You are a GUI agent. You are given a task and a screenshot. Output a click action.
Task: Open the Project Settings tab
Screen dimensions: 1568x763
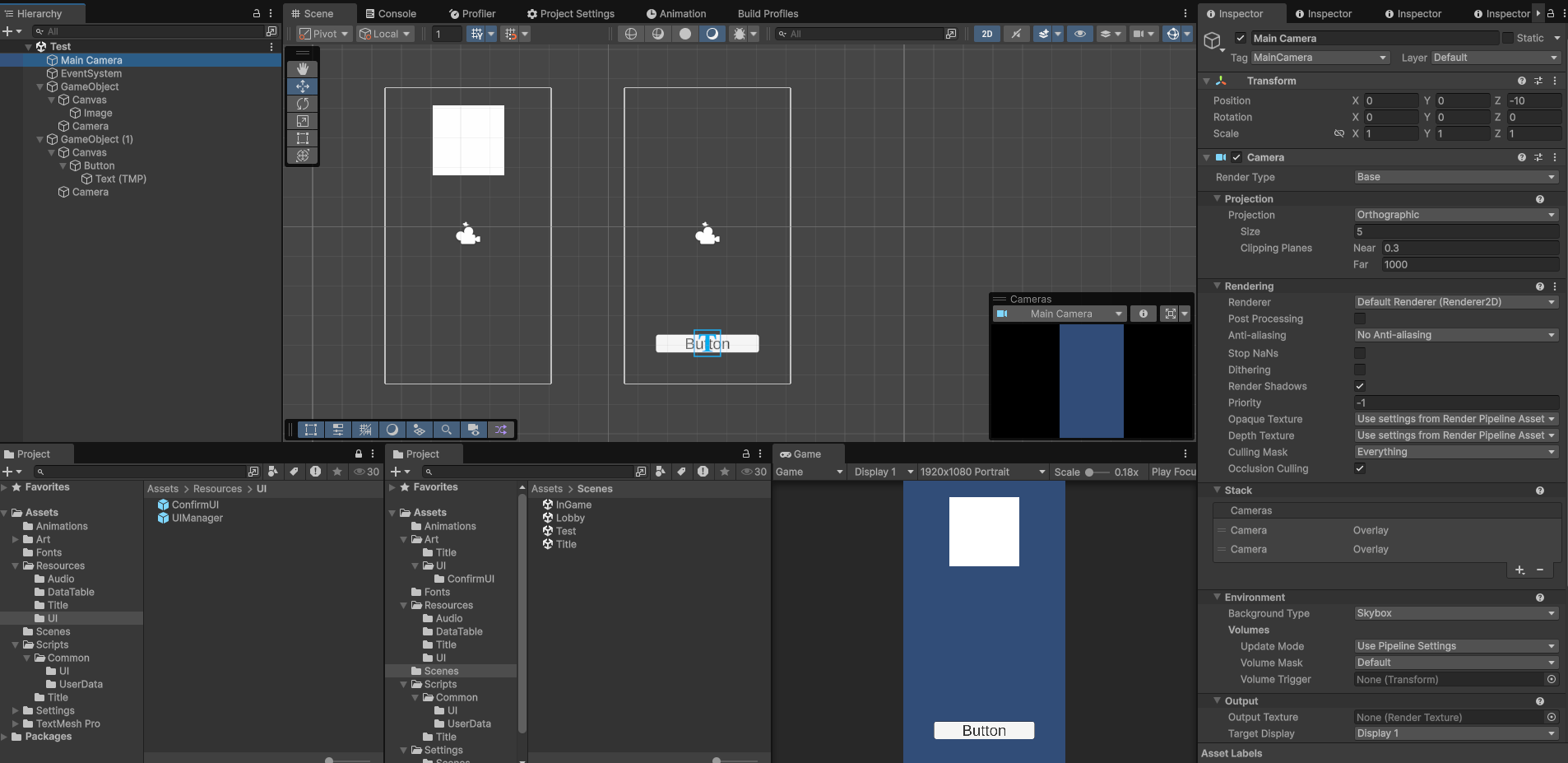571,13
